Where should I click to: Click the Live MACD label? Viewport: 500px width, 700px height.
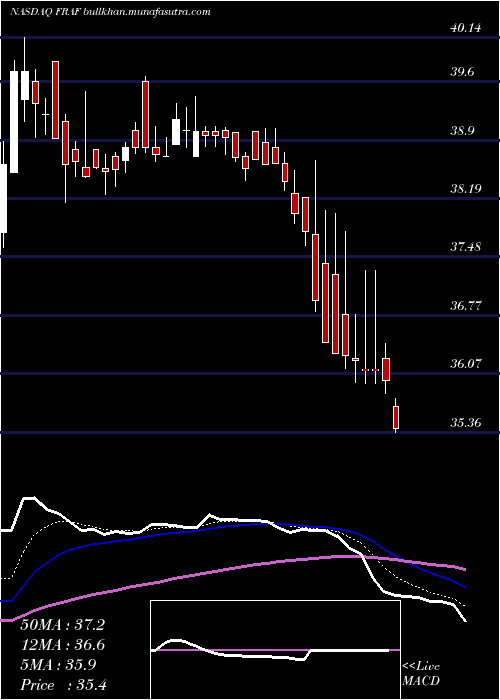pyautogui.click(x=421, y=674)
